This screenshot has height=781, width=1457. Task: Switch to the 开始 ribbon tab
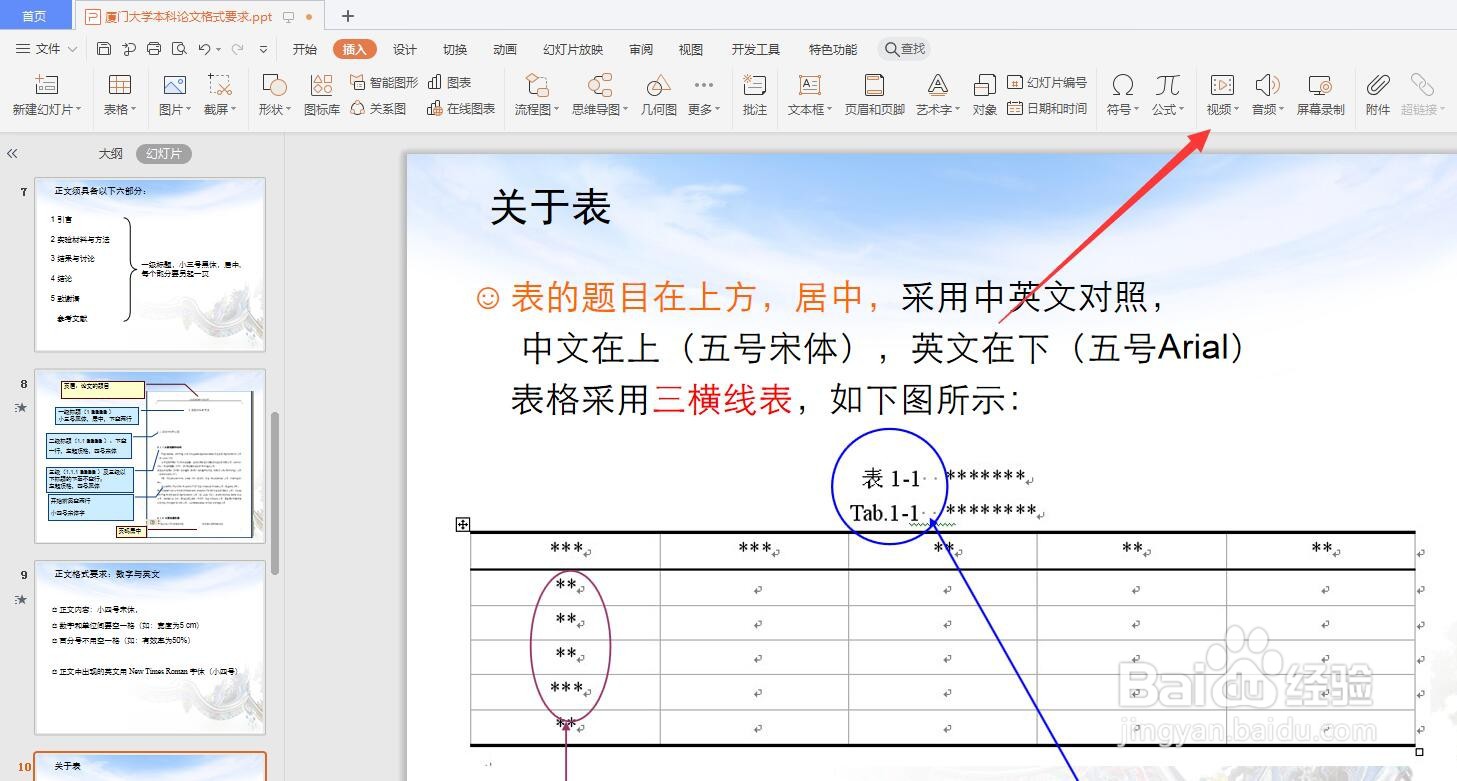point(305,49)
